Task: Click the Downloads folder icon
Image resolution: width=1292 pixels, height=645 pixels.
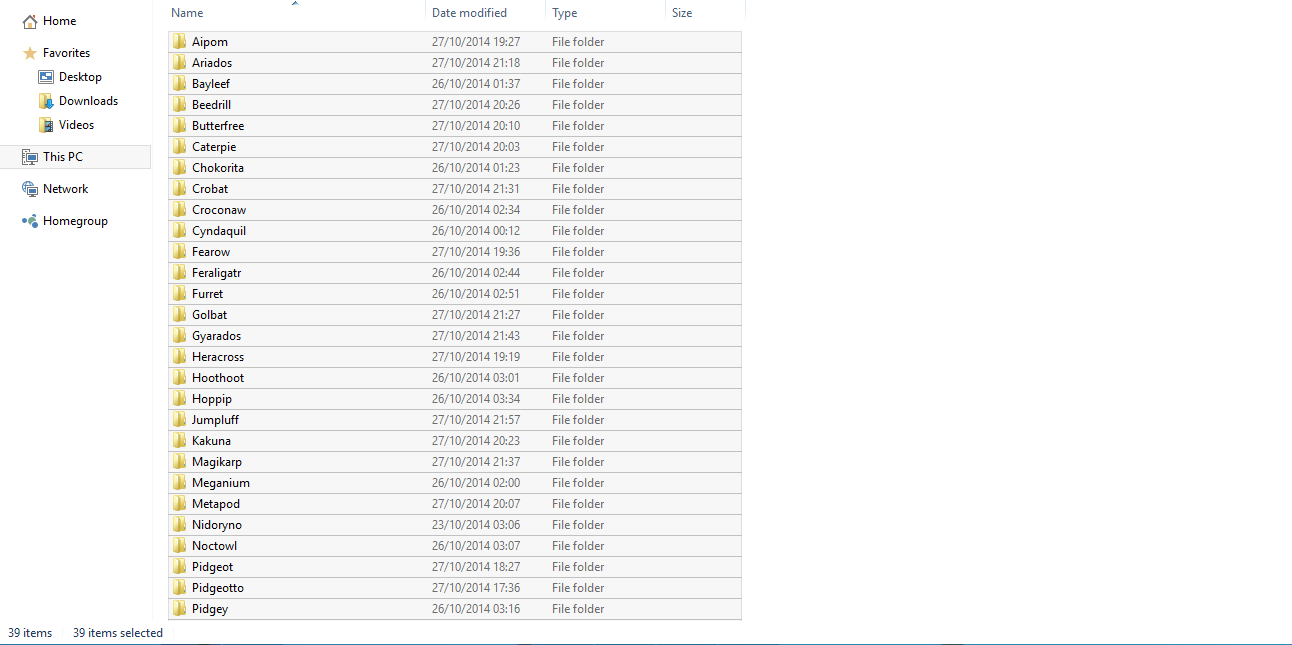Action: click(x=46, y=101)
